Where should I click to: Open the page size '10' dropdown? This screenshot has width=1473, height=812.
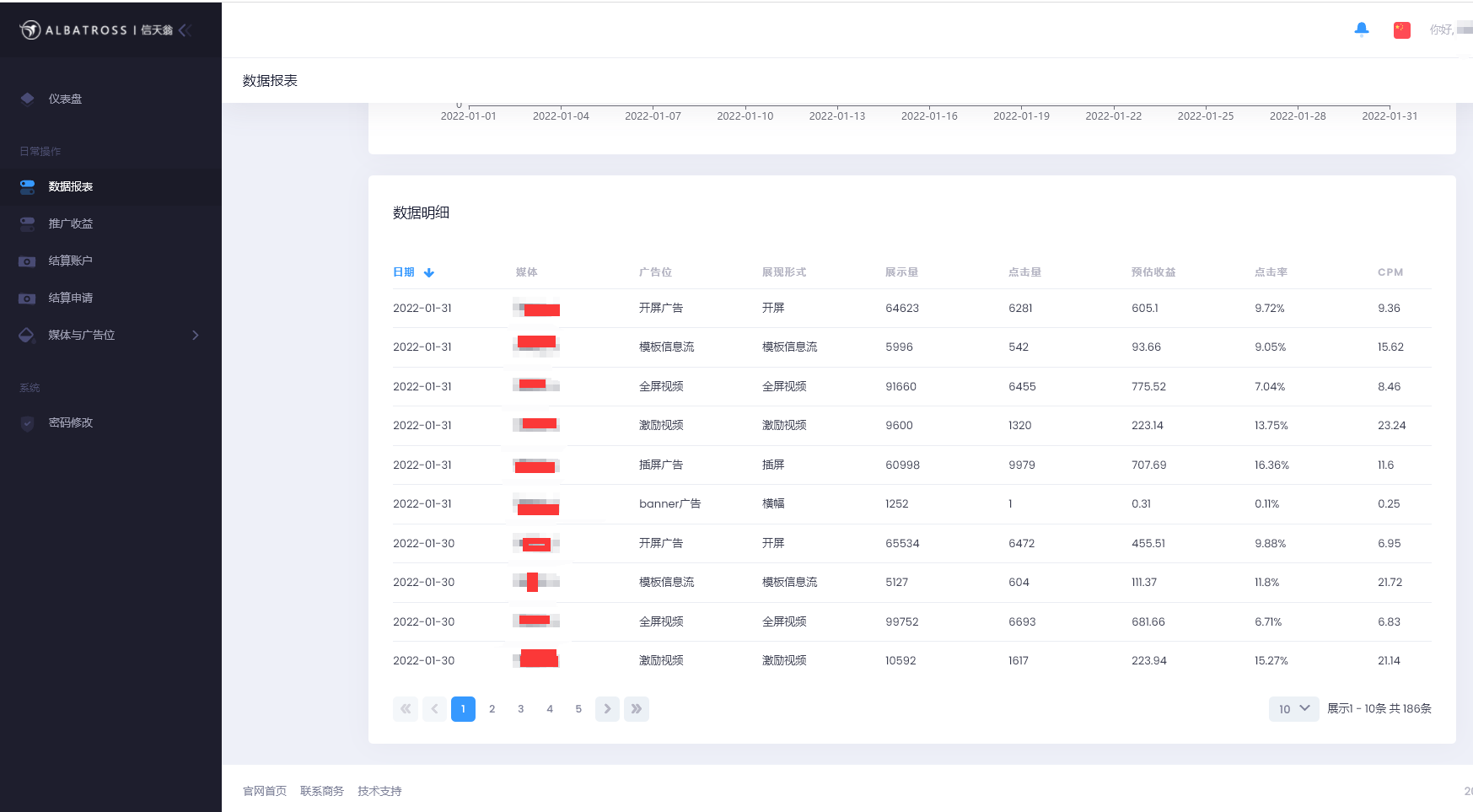coord(1293,709)
